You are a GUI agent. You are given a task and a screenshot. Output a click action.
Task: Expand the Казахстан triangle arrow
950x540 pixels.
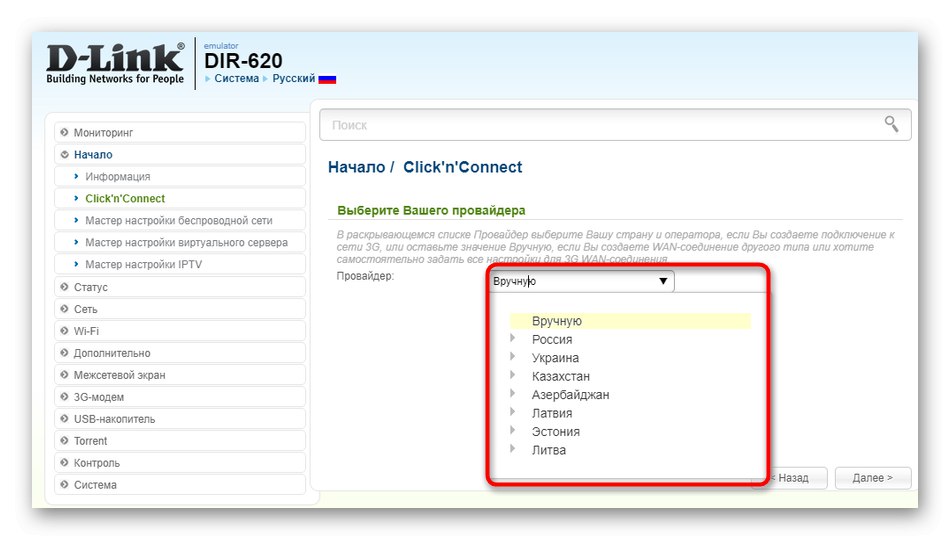coord(513,375)
